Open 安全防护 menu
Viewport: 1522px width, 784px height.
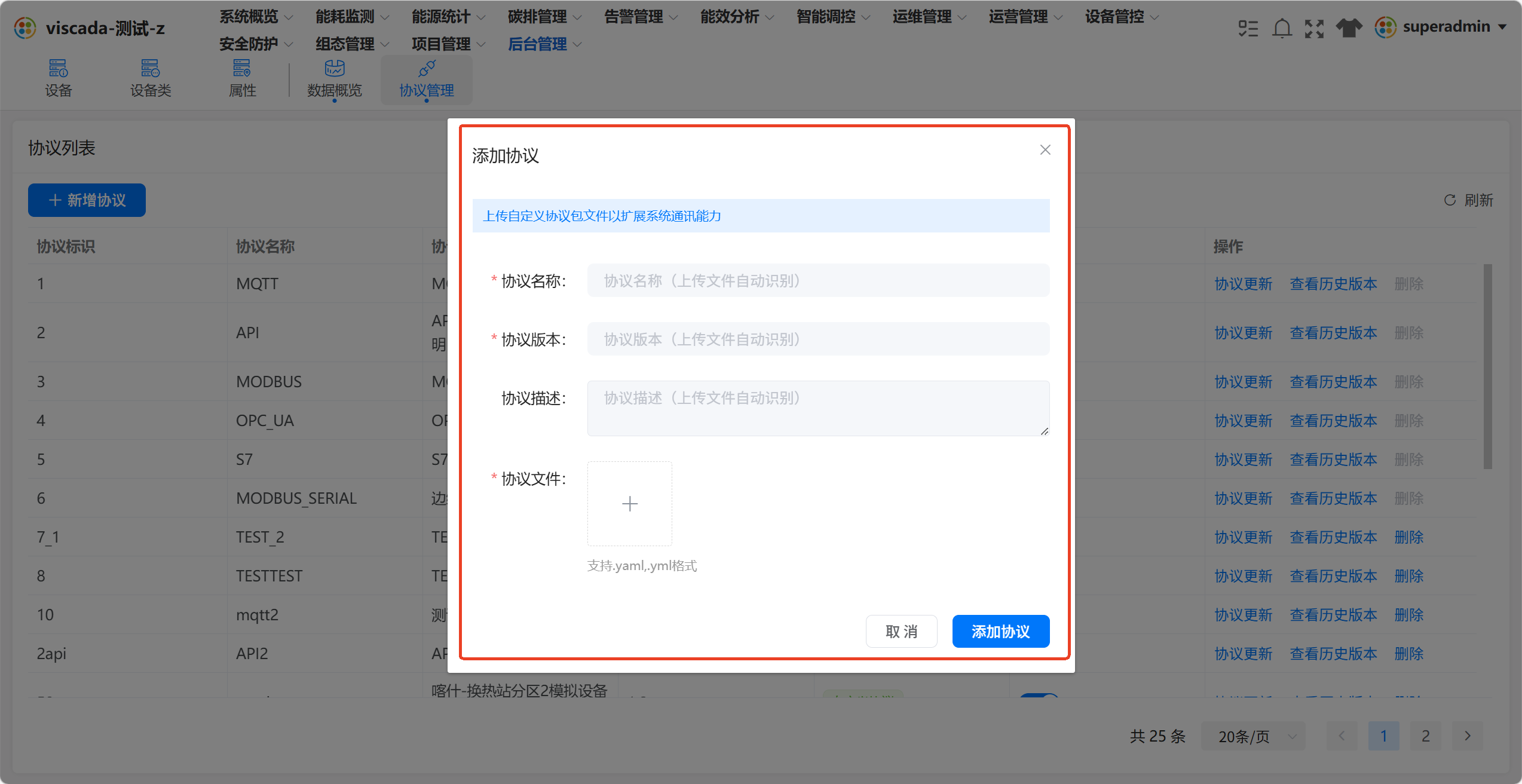tap(256, 44)
